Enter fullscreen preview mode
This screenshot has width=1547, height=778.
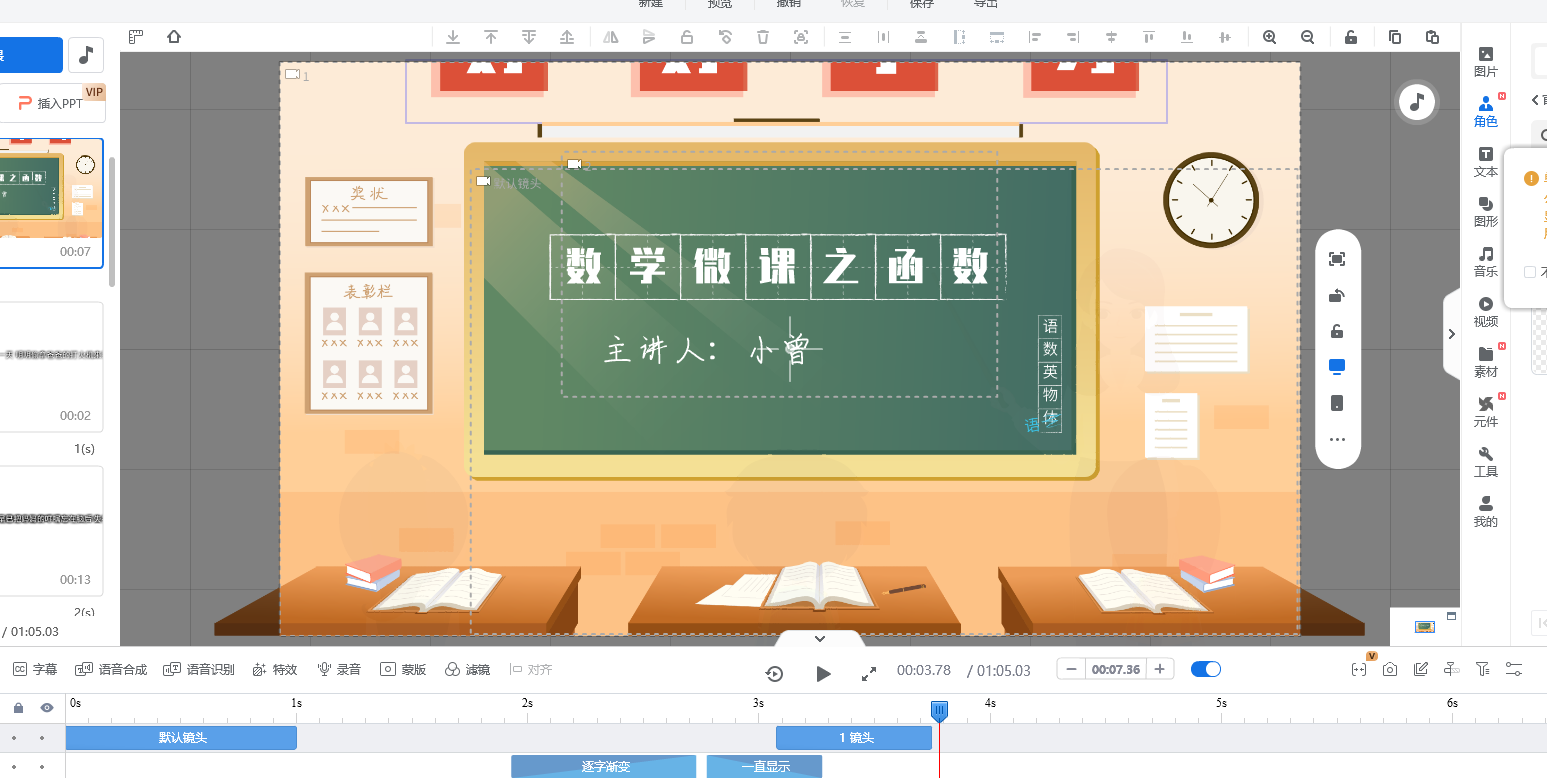tap(869, 673)
